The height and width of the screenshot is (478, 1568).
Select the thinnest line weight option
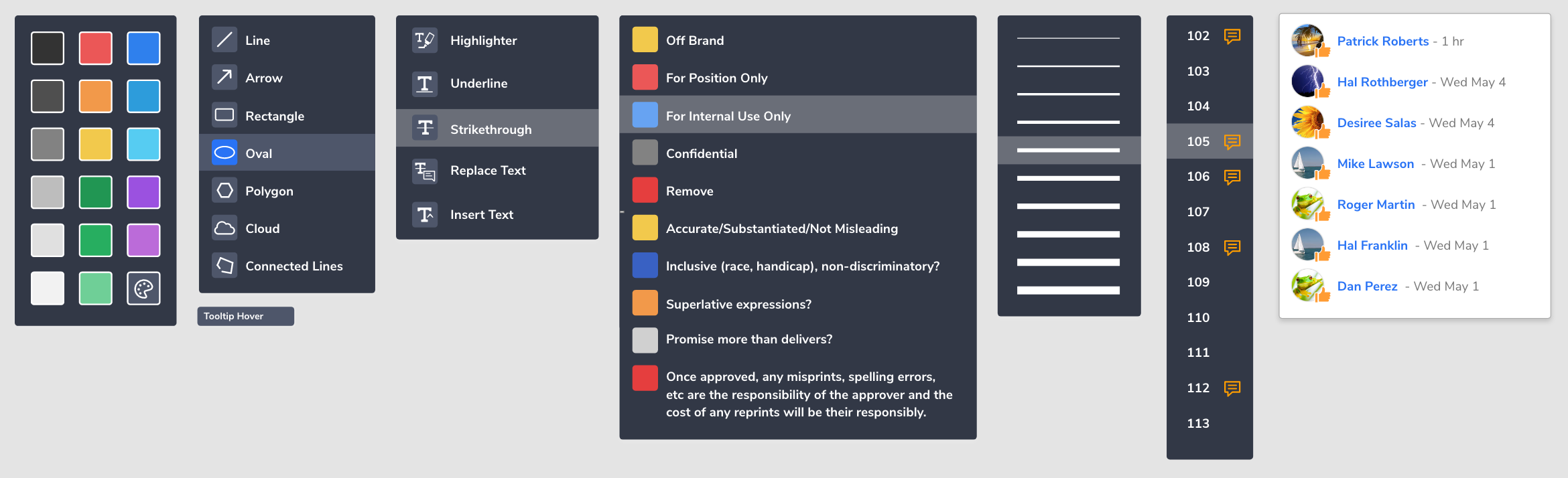coord(1068,38)
